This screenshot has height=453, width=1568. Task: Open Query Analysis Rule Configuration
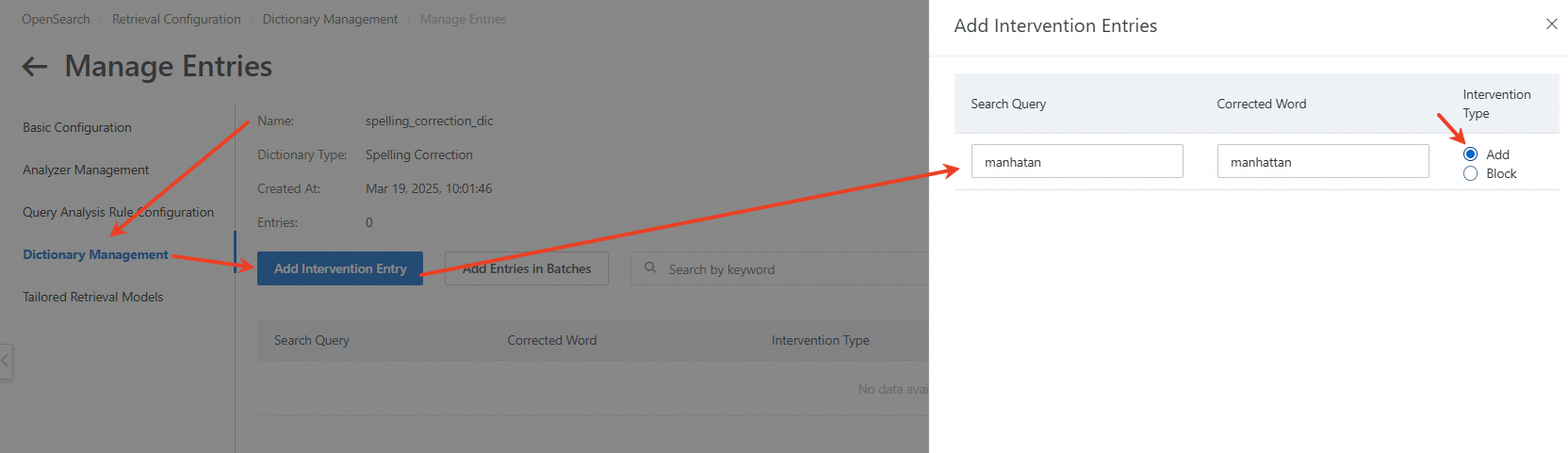tap(118, 212)
